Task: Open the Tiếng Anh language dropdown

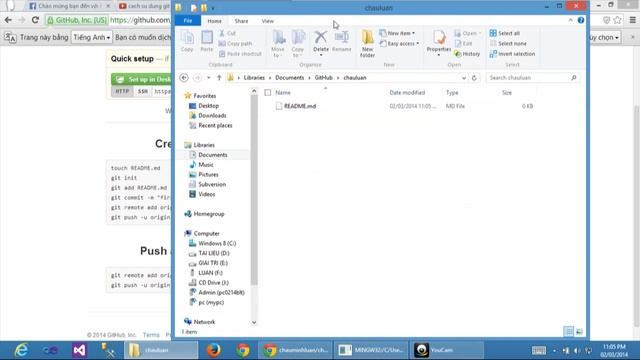Action: tap(92, 37)
